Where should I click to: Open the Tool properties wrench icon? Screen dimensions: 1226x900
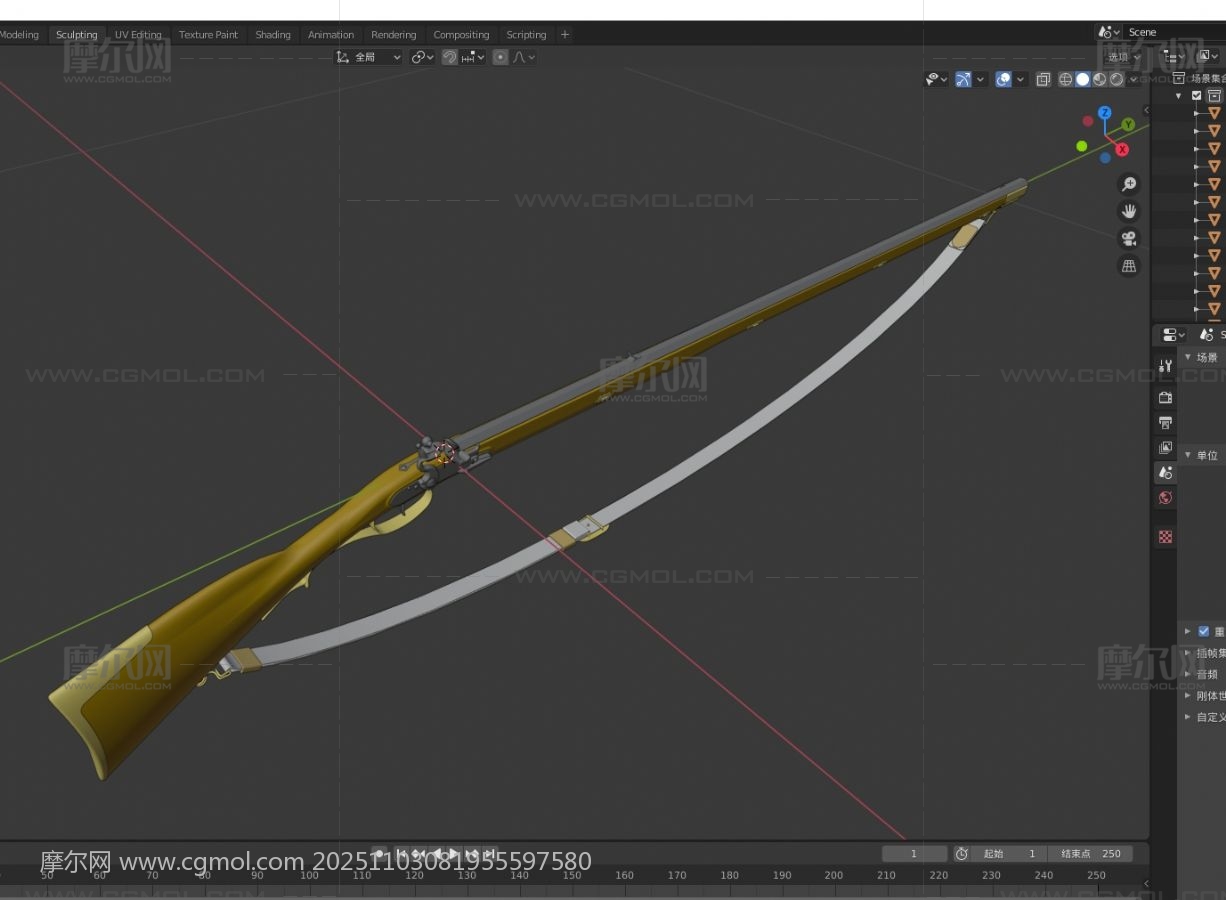tap(1165, 366)
